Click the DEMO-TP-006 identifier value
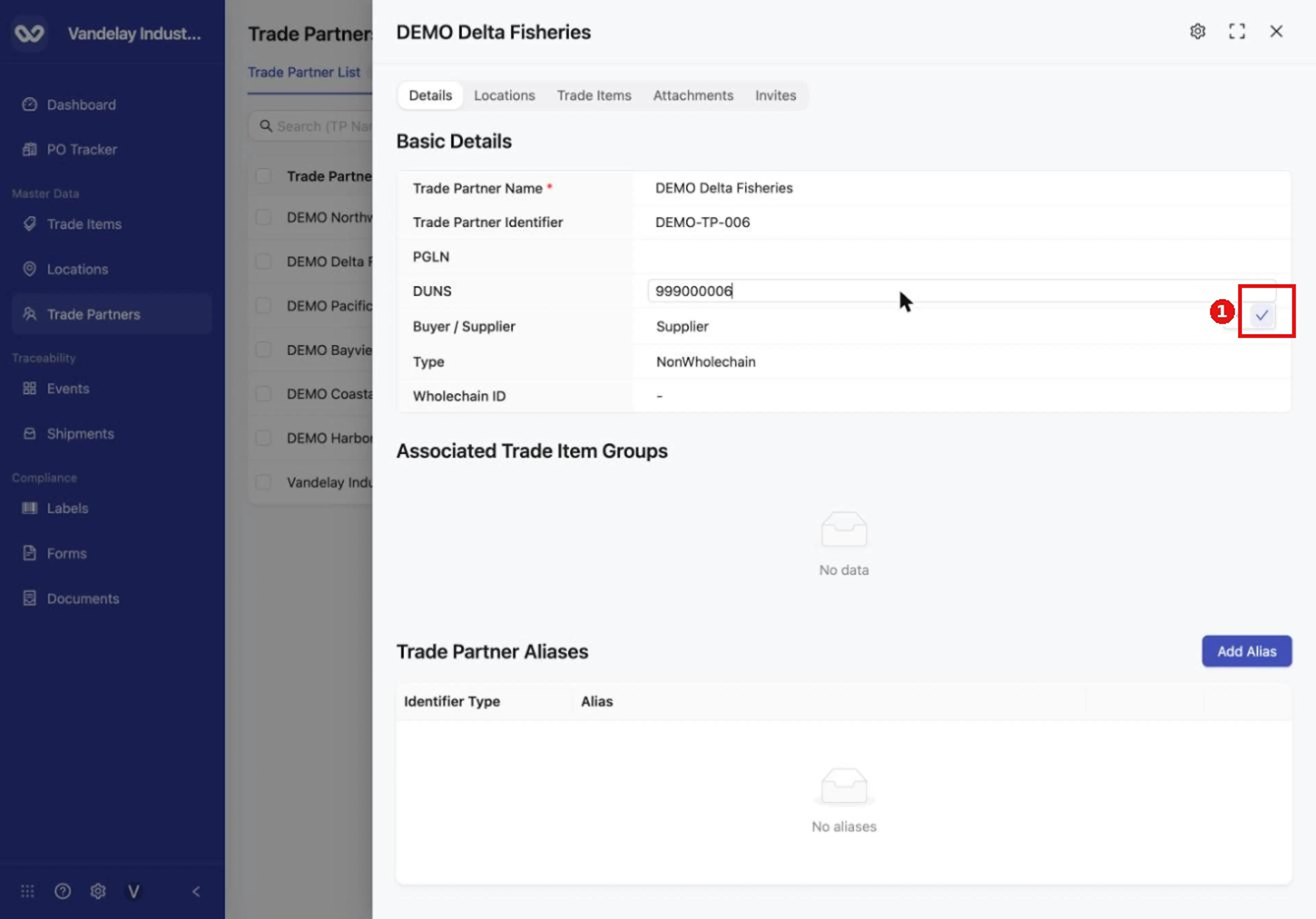The width and height of the screenshot is (1316, 919). pyautogui.click(x=702, y=222)
